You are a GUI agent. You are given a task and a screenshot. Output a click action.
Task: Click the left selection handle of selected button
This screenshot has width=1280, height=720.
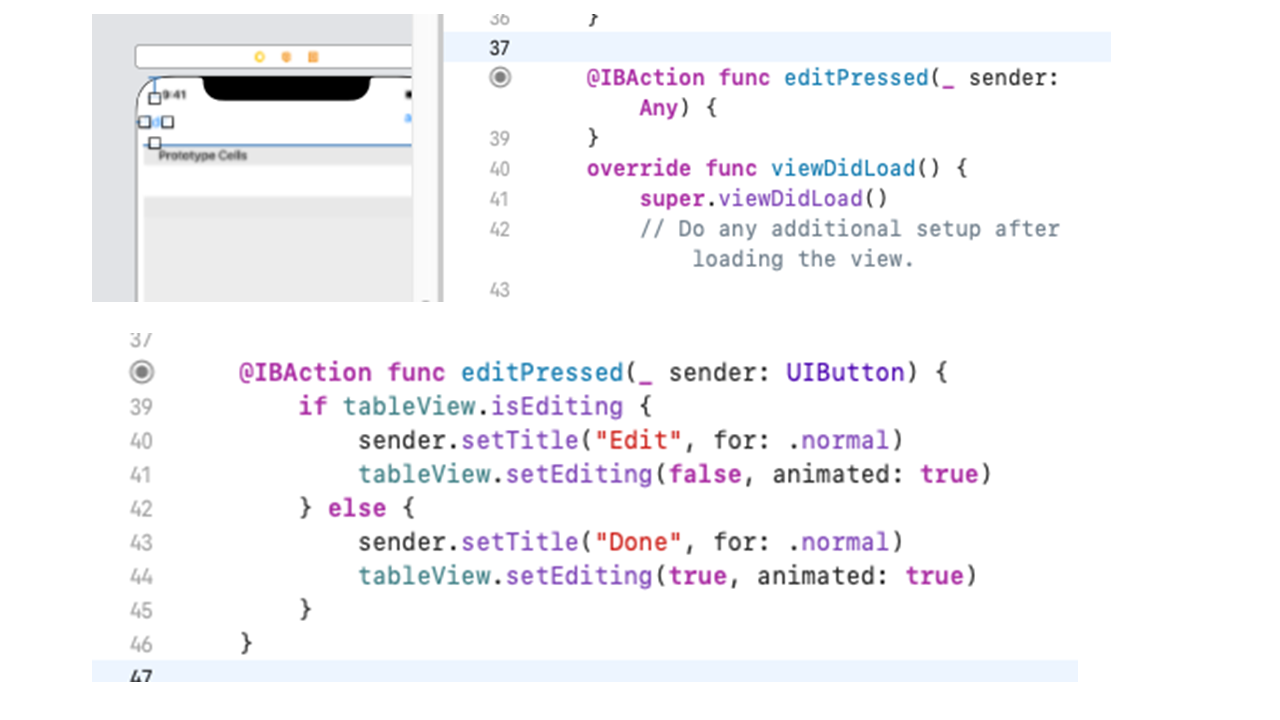pyautogui.click(x=144, y=122)
